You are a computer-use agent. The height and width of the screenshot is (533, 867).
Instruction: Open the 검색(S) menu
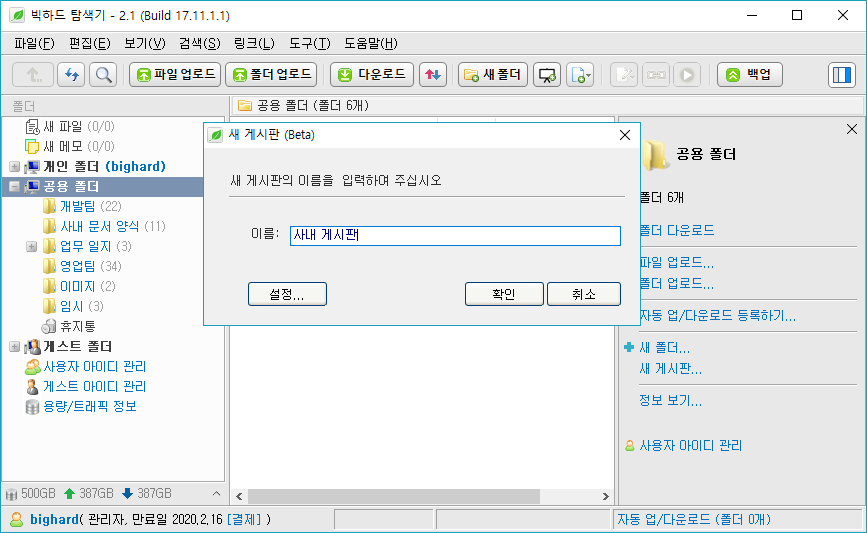coord(200,43)
